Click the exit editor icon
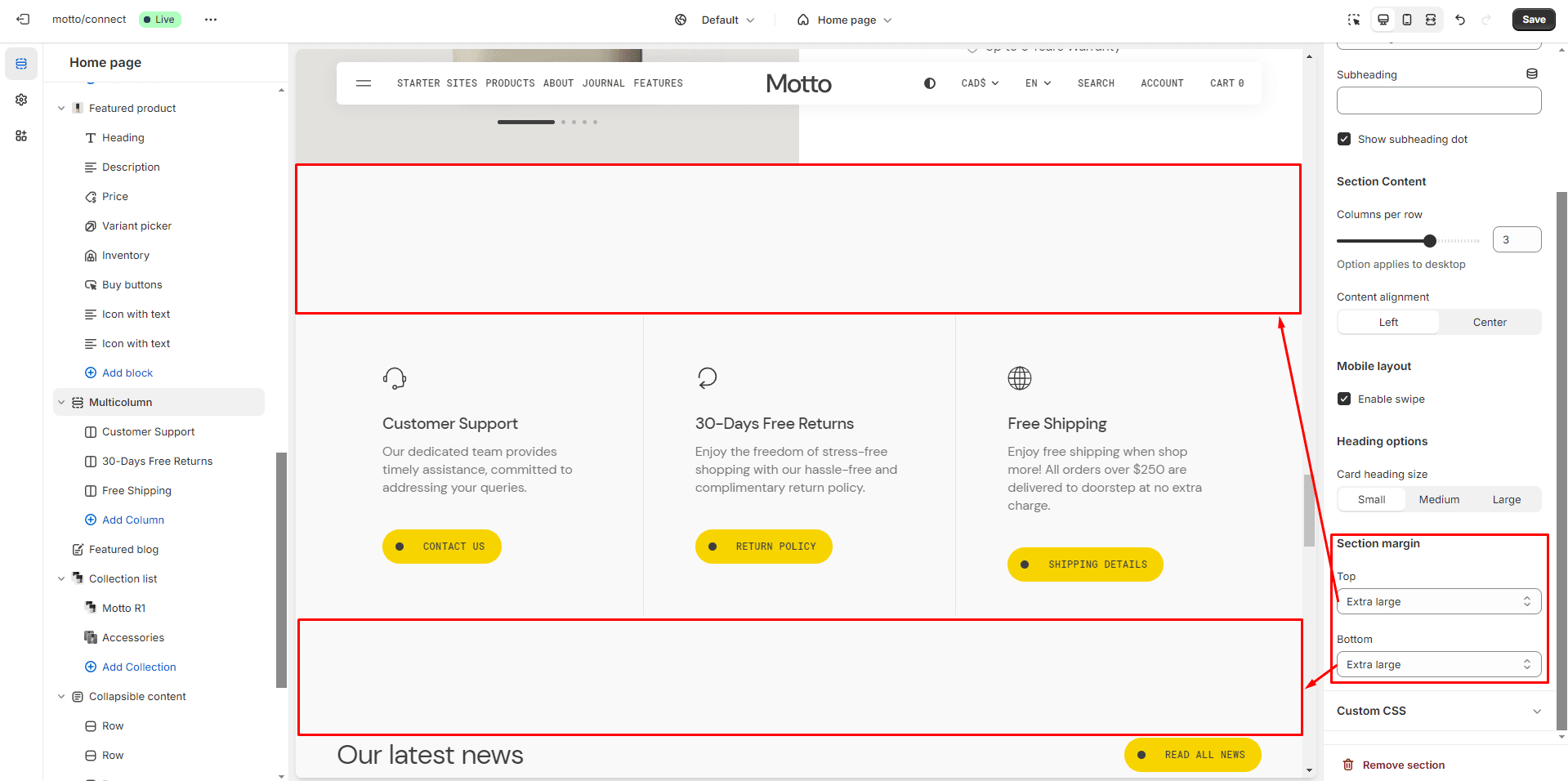Screen dimensions: 1568x781 click(23, 20)
